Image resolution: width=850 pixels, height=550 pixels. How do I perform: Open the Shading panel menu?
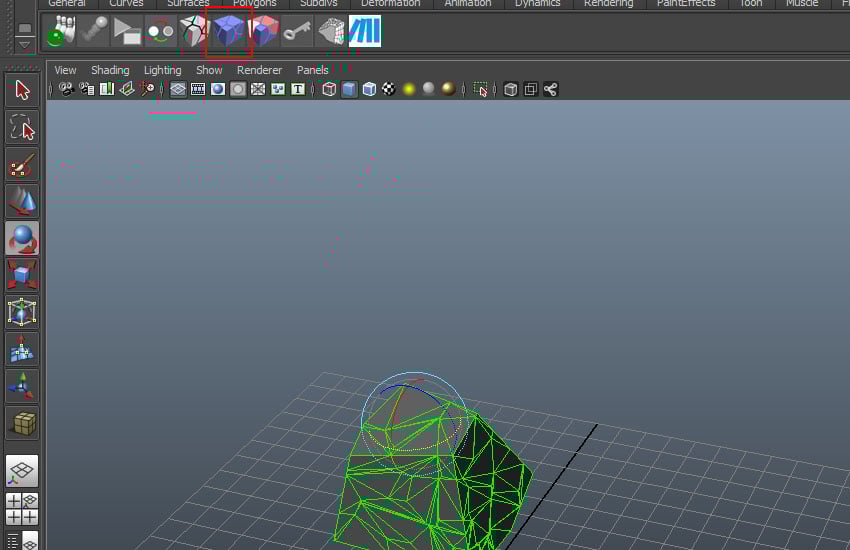(110, 70)
